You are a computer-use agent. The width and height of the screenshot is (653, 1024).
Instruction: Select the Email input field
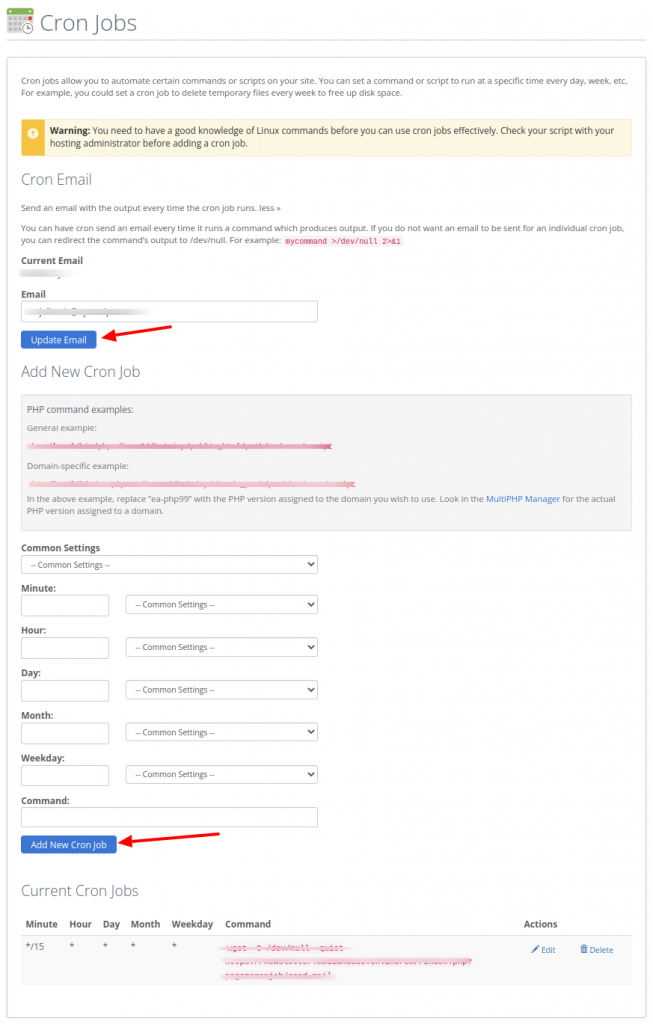pyautogui.click(x=168, y=311)
